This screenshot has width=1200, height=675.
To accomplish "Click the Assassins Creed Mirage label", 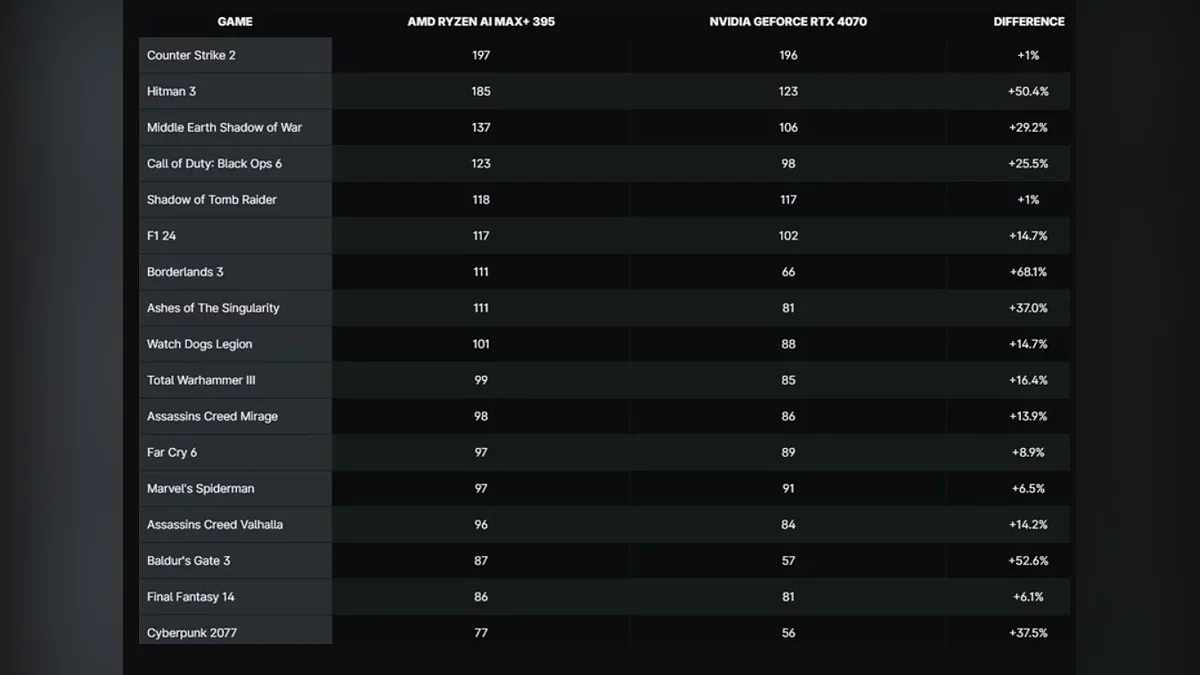I will 212,416.
